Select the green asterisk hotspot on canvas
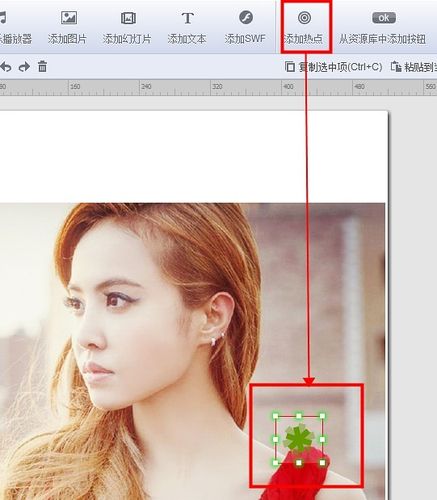Image resolution: width=437 pixels, height=500 pixels. point(299,438)
